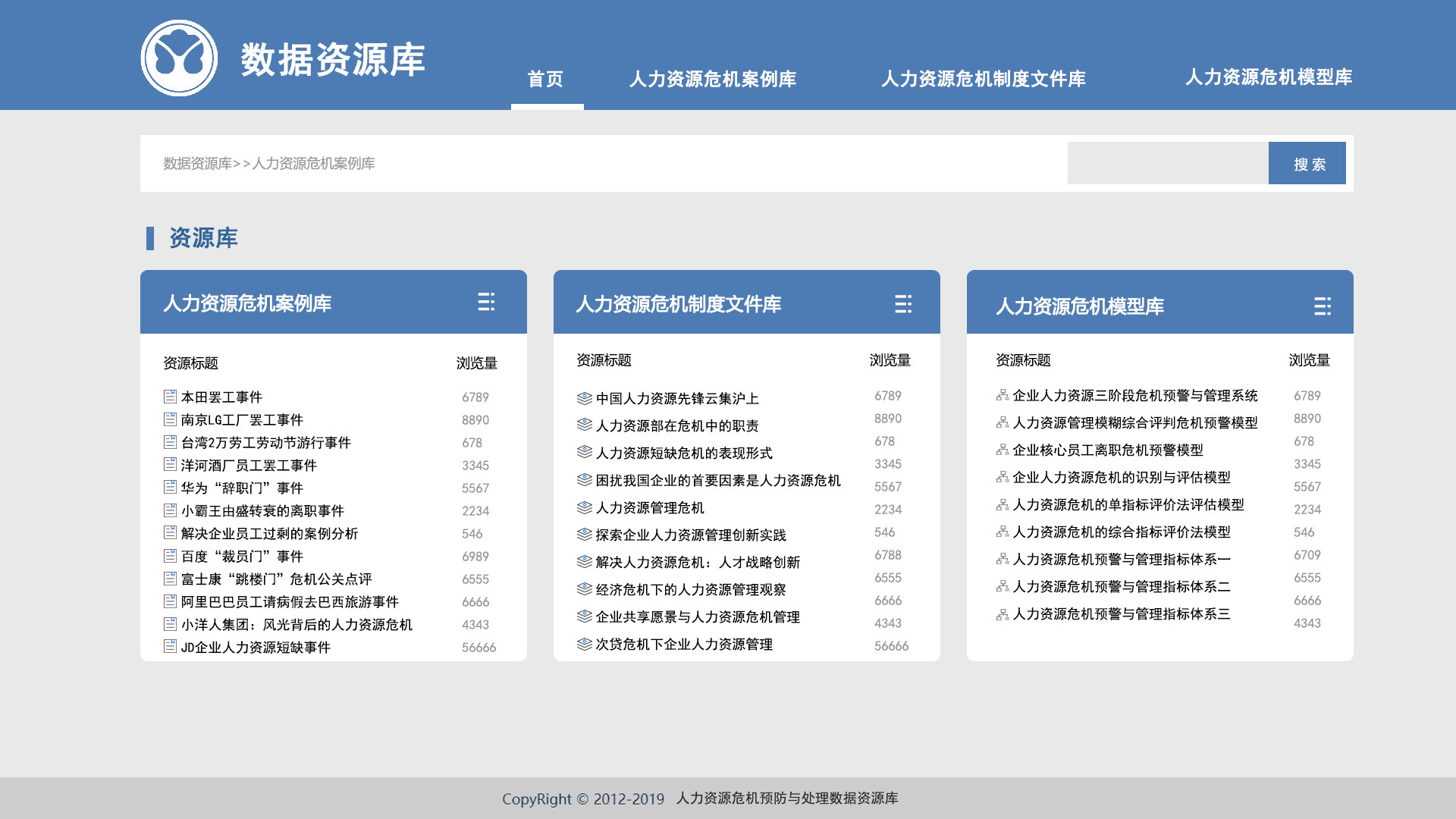The height and width of the screenshot is (819, 1456).
Task: Open the 华为“辞职门”事件 entry
Action: [x=242, y=488]
